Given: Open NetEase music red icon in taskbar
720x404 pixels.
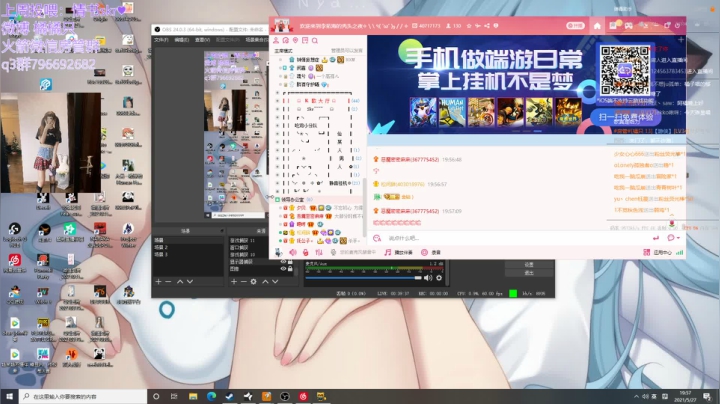Looking at the screenshot, I should click(x=303, y=396).
